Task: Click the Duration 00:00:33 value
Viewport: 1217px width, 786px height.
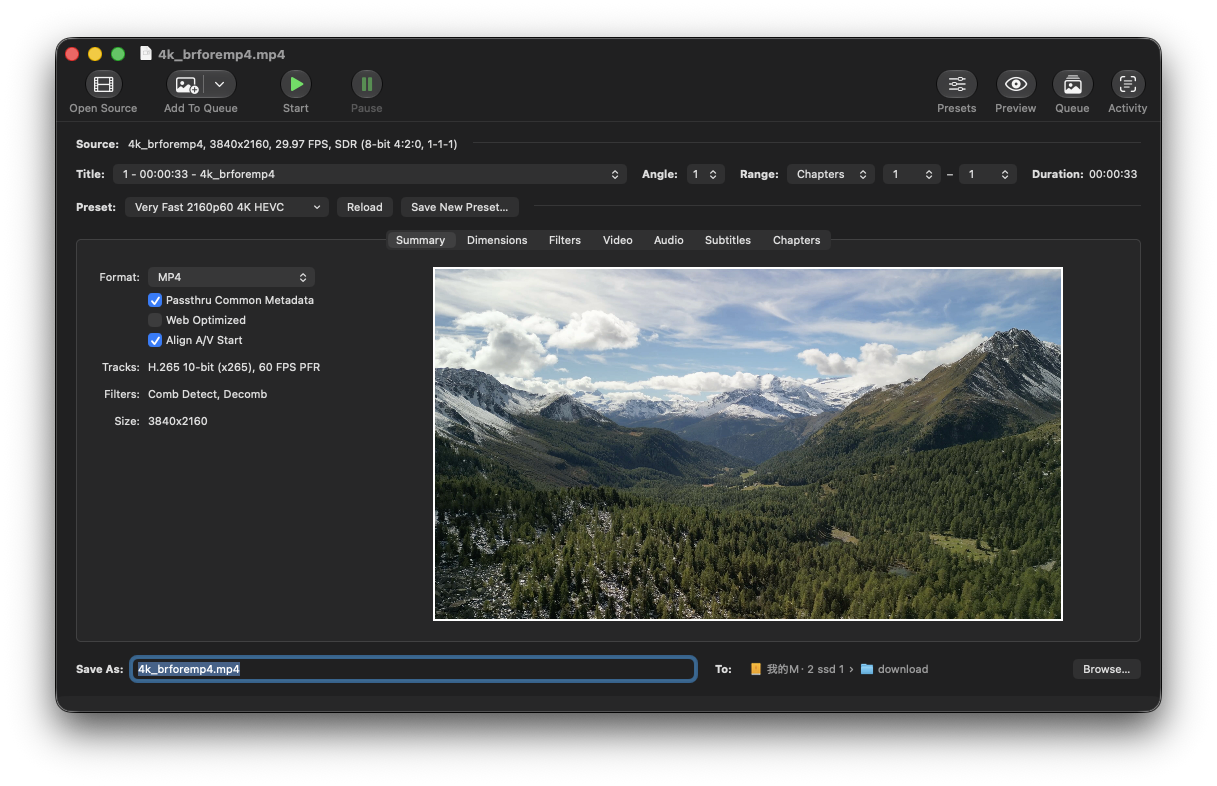Action: [1113, 174]
